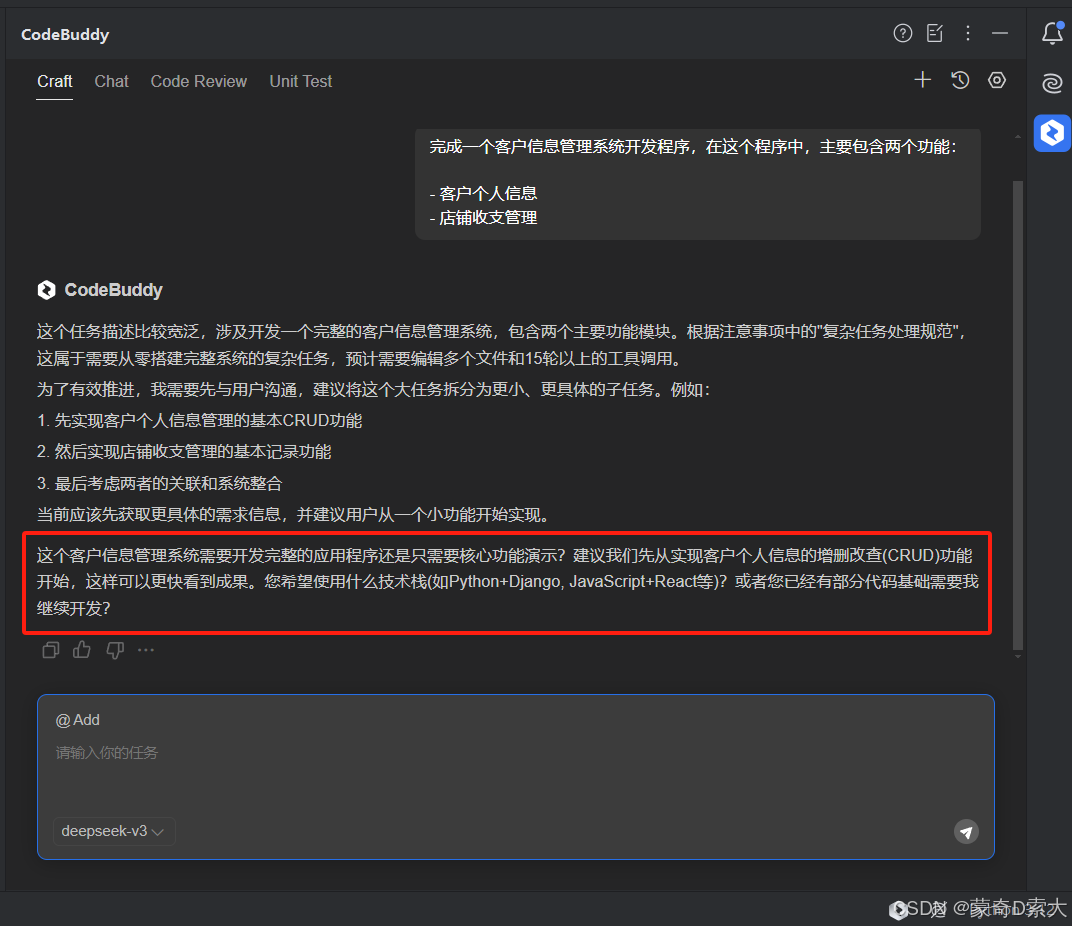Click the line '- 店铺收支管理'
The height and width of the screenshot is (926, 1072).
[x=483, y=218]
